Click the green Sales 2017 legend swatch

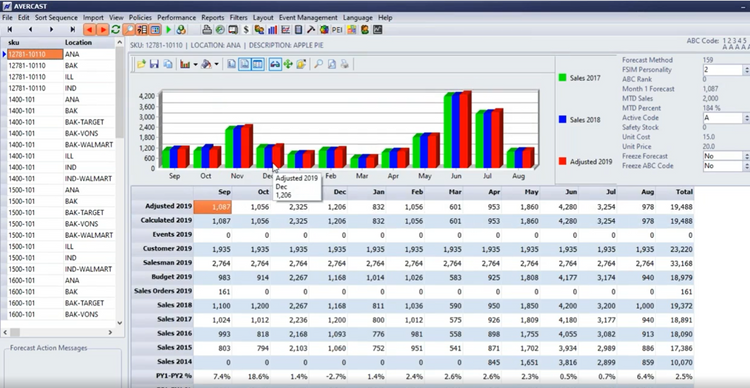pos(562,78)
